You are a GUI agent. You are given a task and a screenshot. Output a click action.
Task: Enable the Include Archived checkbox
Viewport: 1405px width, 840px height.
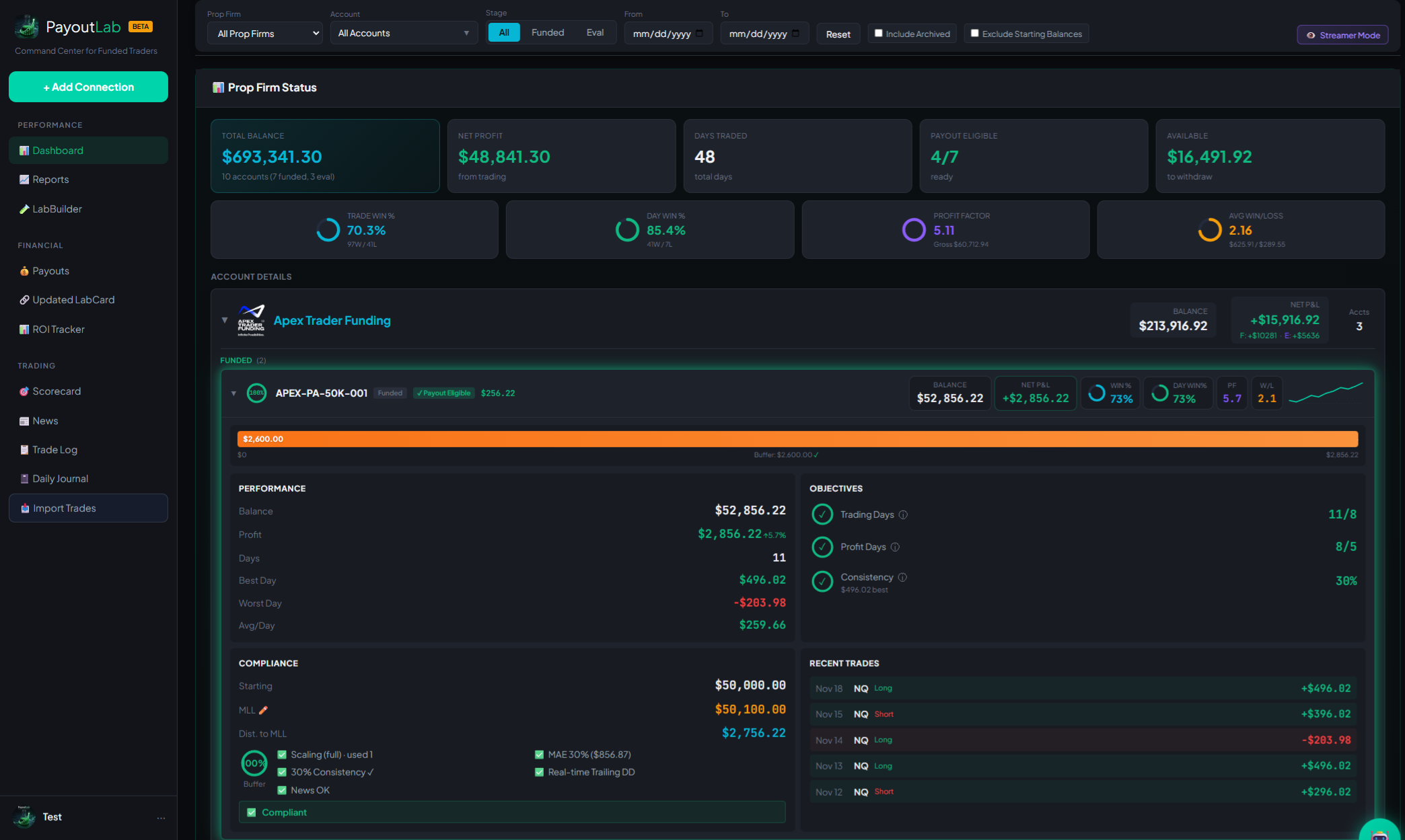(877, 32)
